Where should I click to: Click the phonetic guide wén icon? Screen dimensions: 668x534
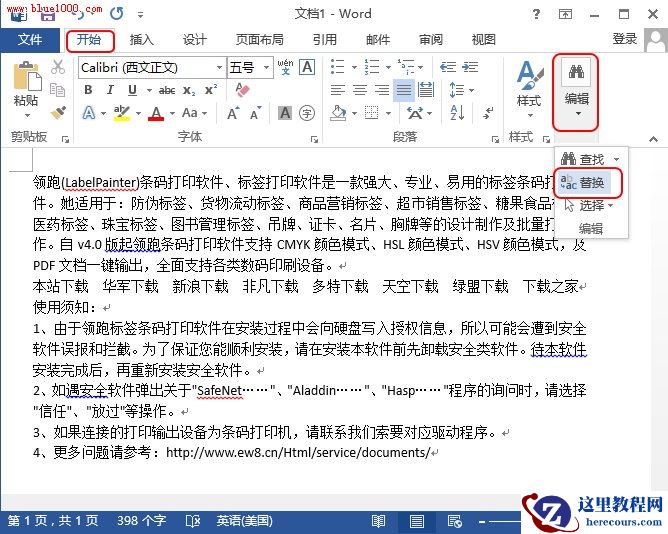[x=285, y=67]
